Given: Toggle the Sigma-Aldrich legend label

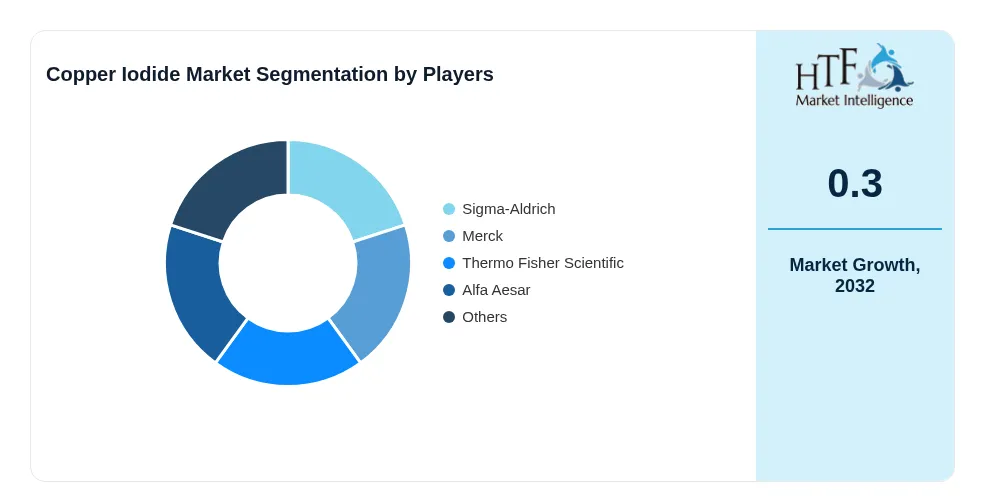Looking at the screenshot, I should point(508,209).
